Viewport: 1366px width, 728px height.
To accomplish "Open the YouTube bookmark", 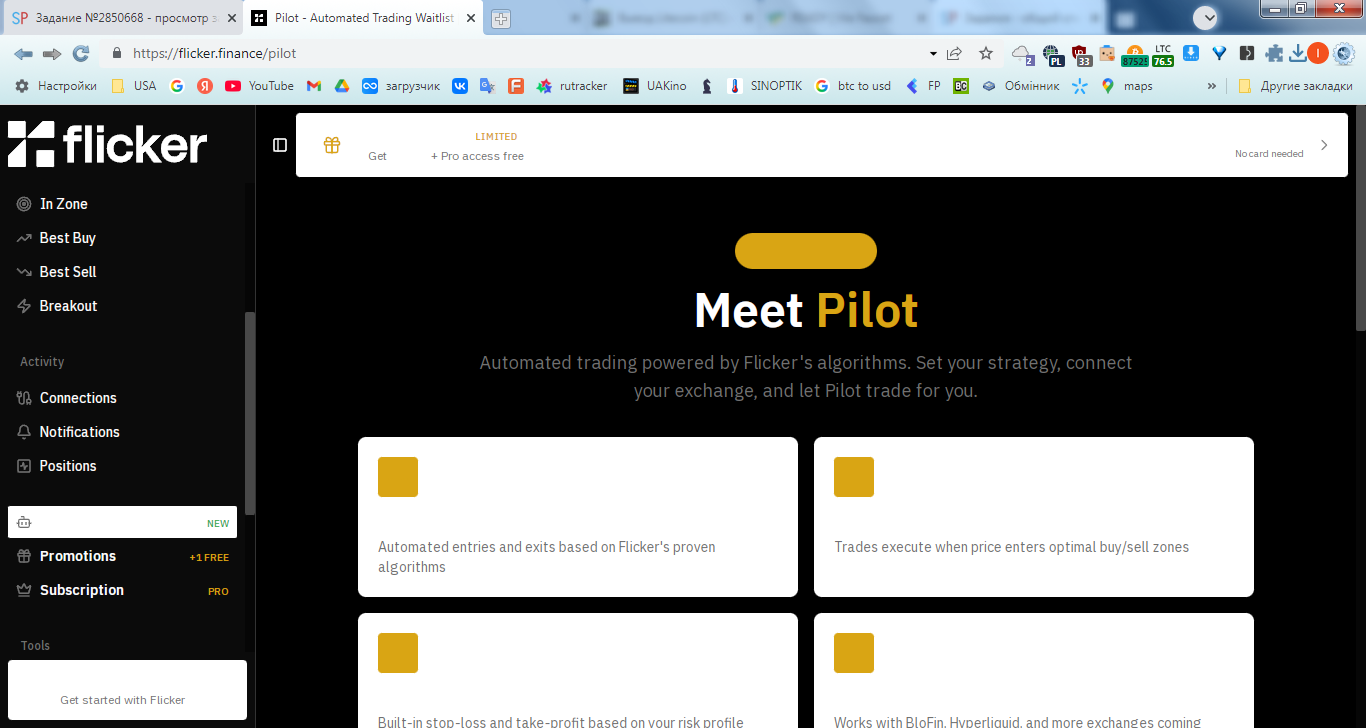I will click(260, 86).
